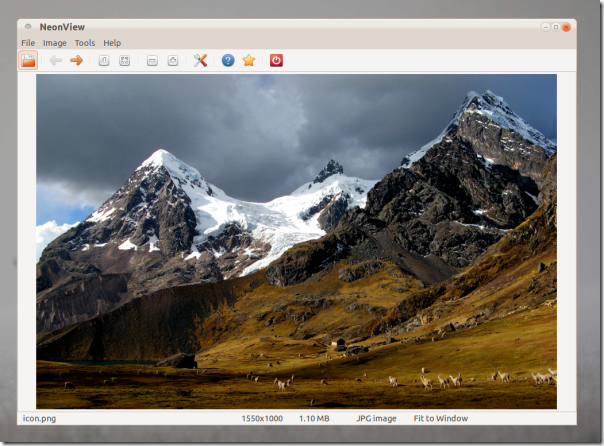
Task: Click the JPG image type text
Action: (x=376, y=418)
